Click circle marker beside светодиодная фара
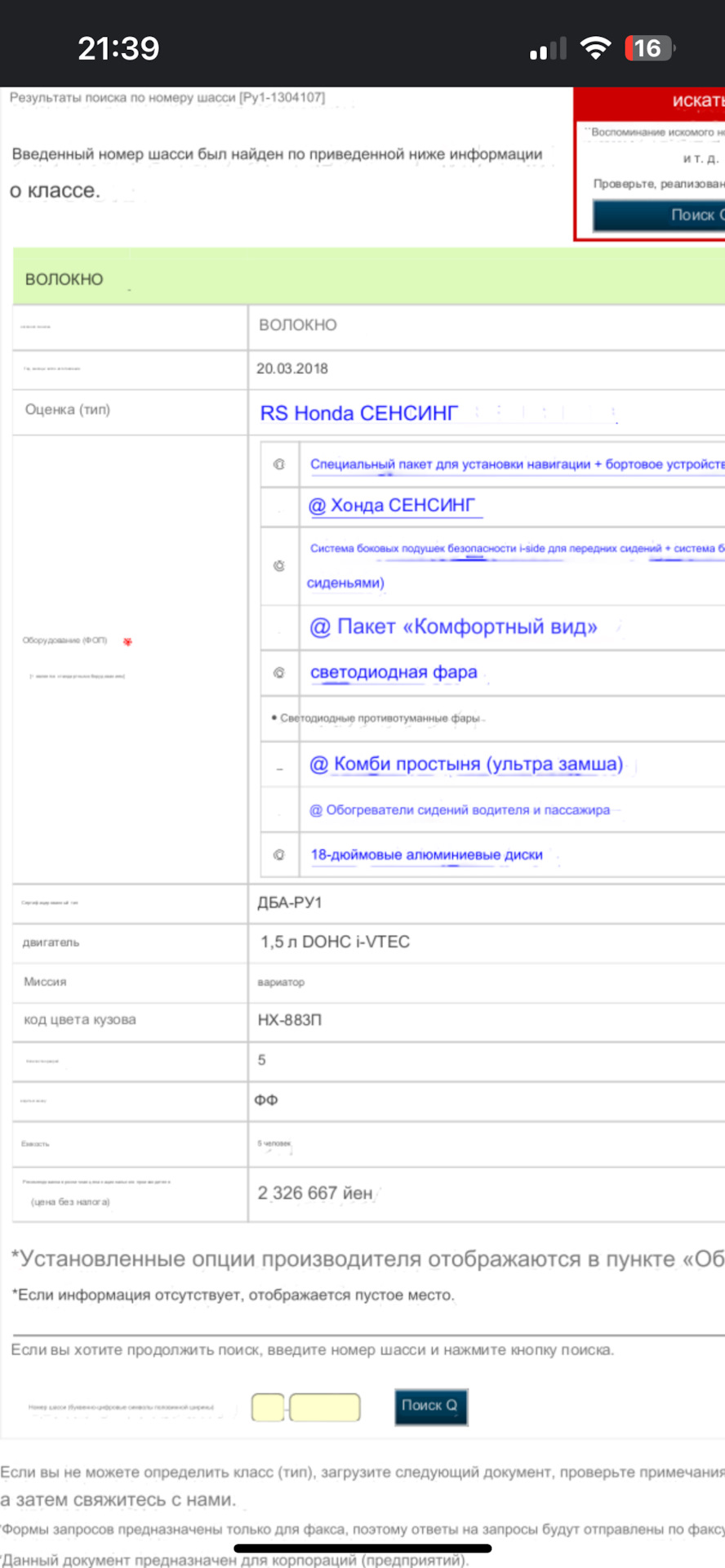 pyautogui.click(x=279, y=673)
